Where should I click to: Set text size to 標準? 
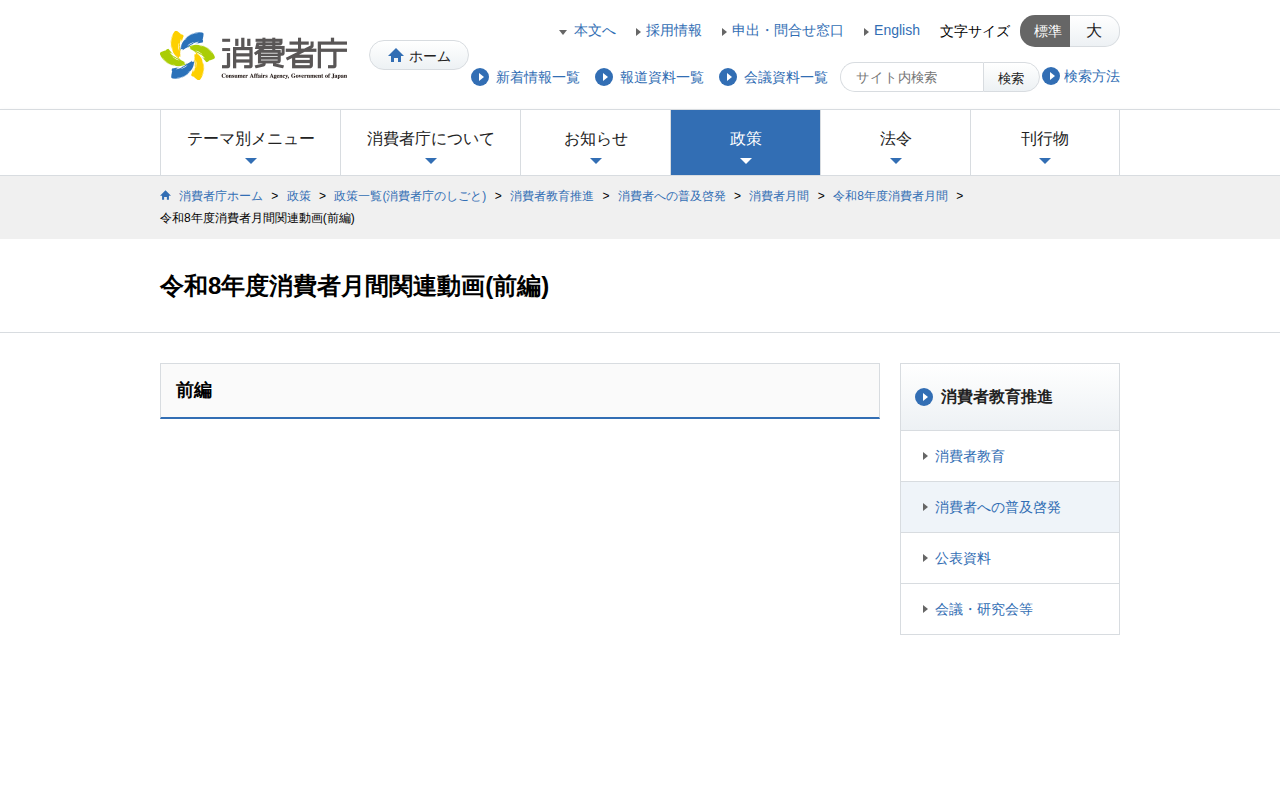point(1045,31)
